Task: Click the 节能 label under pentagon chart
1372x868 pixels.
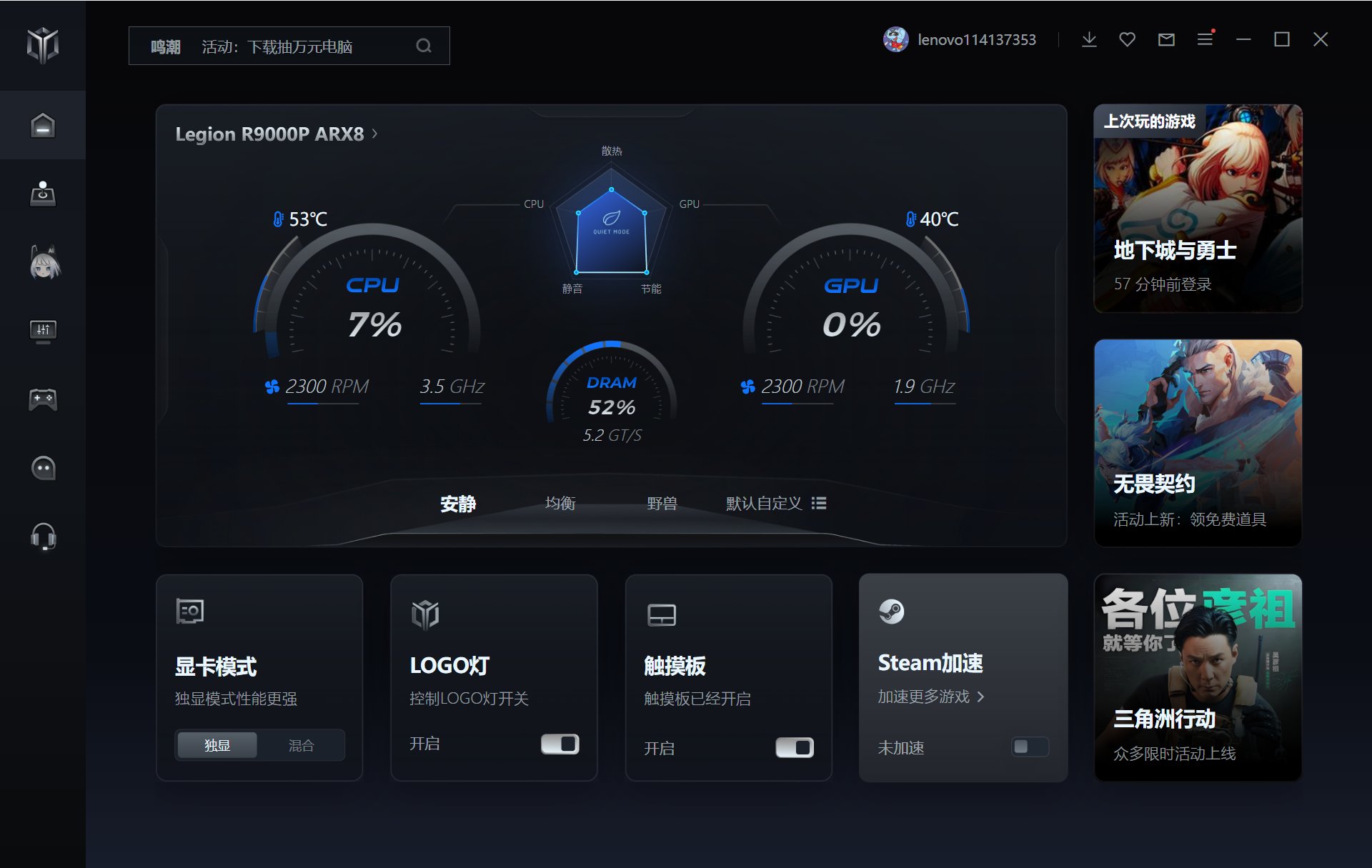Action: click(x=650, y=289)
